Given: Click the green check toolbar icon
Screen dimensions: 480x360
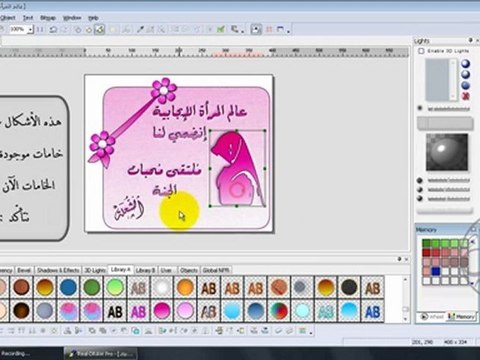Looking at the screenshot, I should click(x=220, y=30).
